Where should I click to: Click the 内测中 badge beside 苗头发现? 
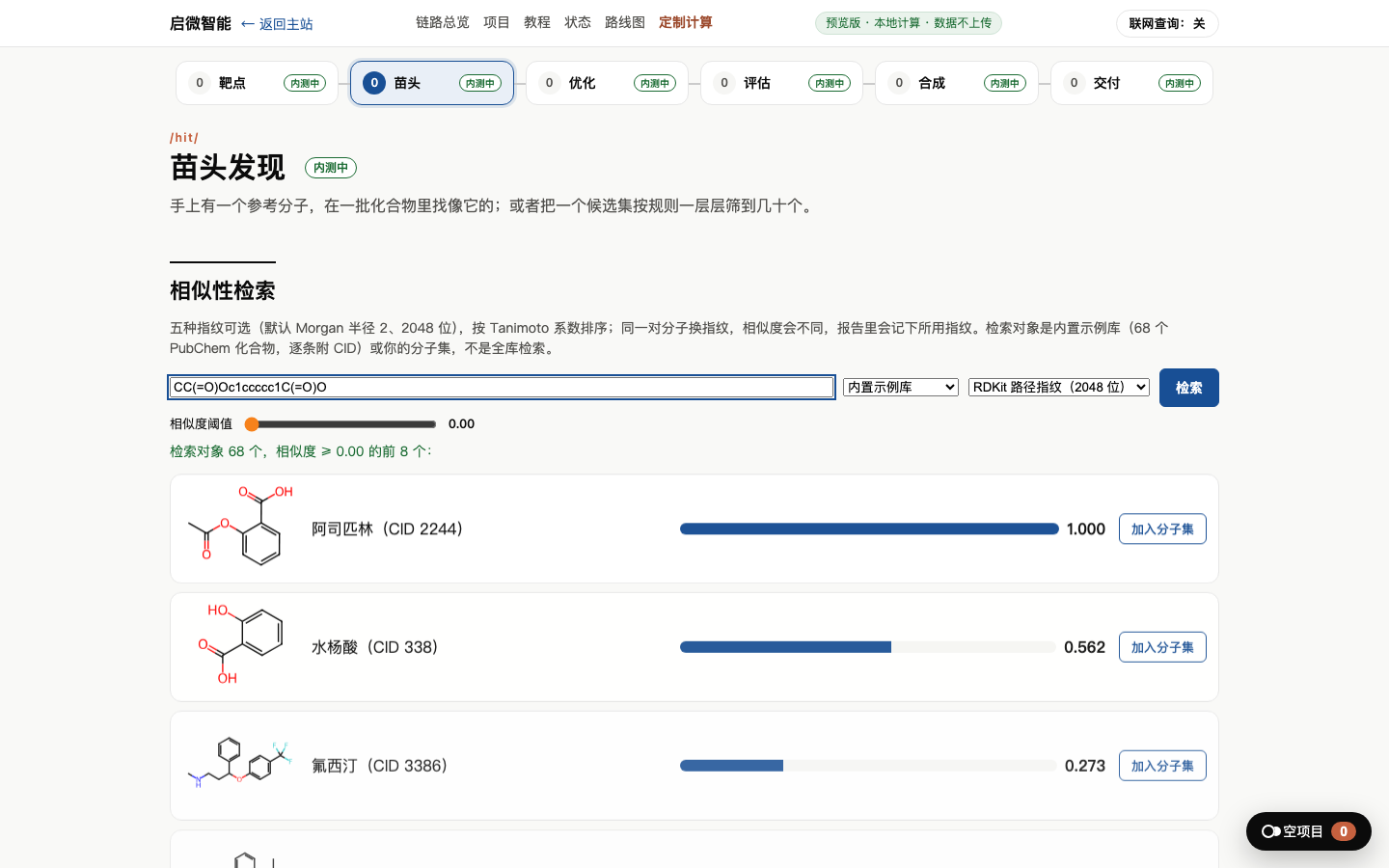point(331,168)
